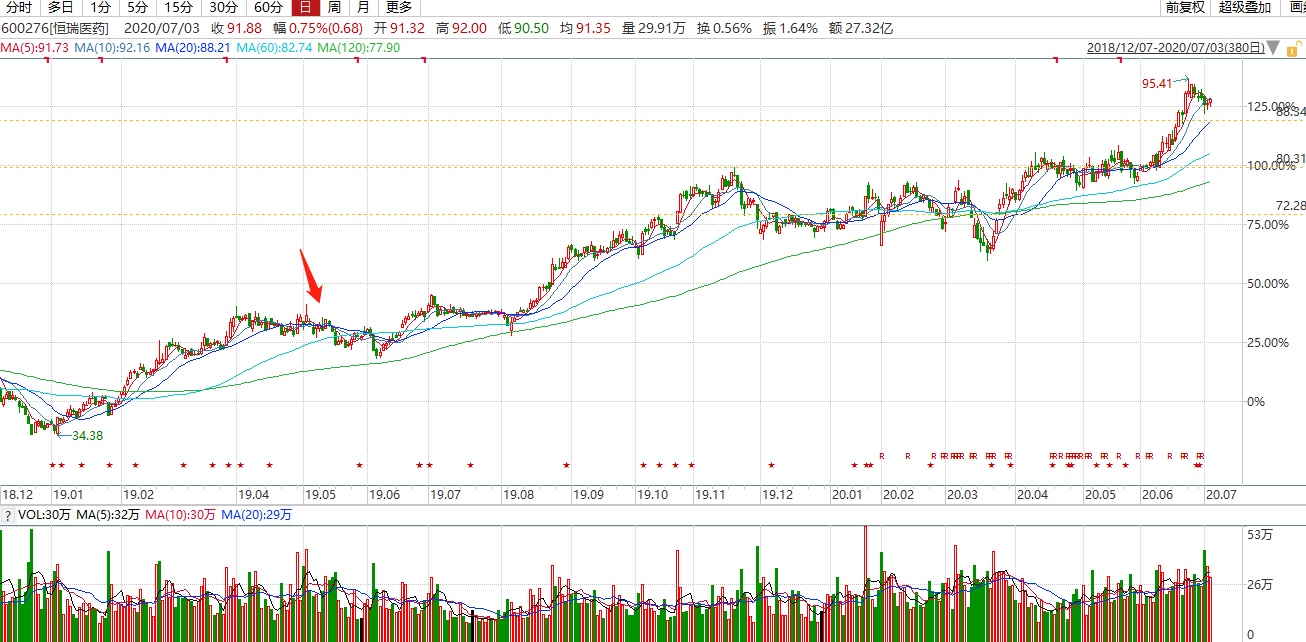Select the 多日 multi-day tab
Viewport: 1306px width, 642px height.
[61, 7]
